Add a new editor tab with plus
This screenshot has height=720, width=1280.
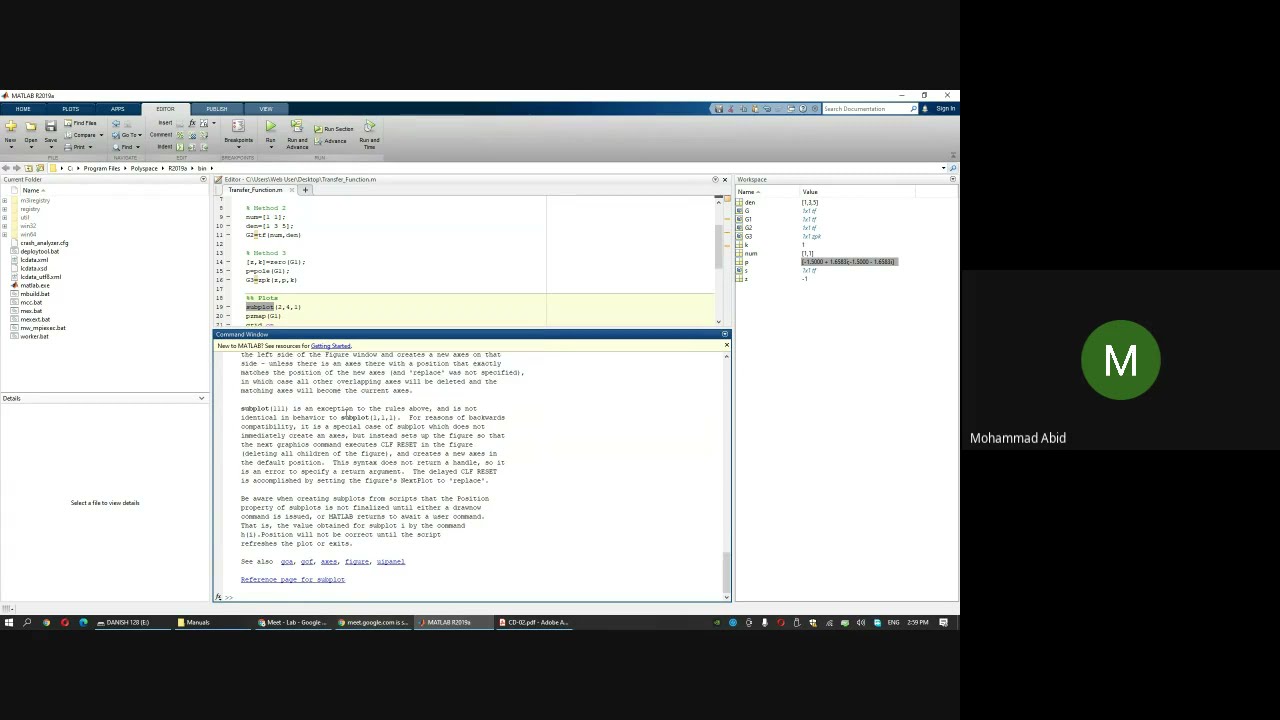(x=305, y=190)
